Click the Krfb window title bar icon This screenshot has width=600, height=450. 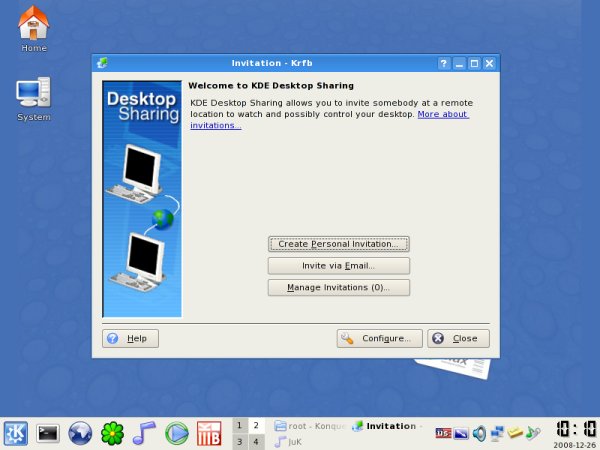(x=102, y=63)
